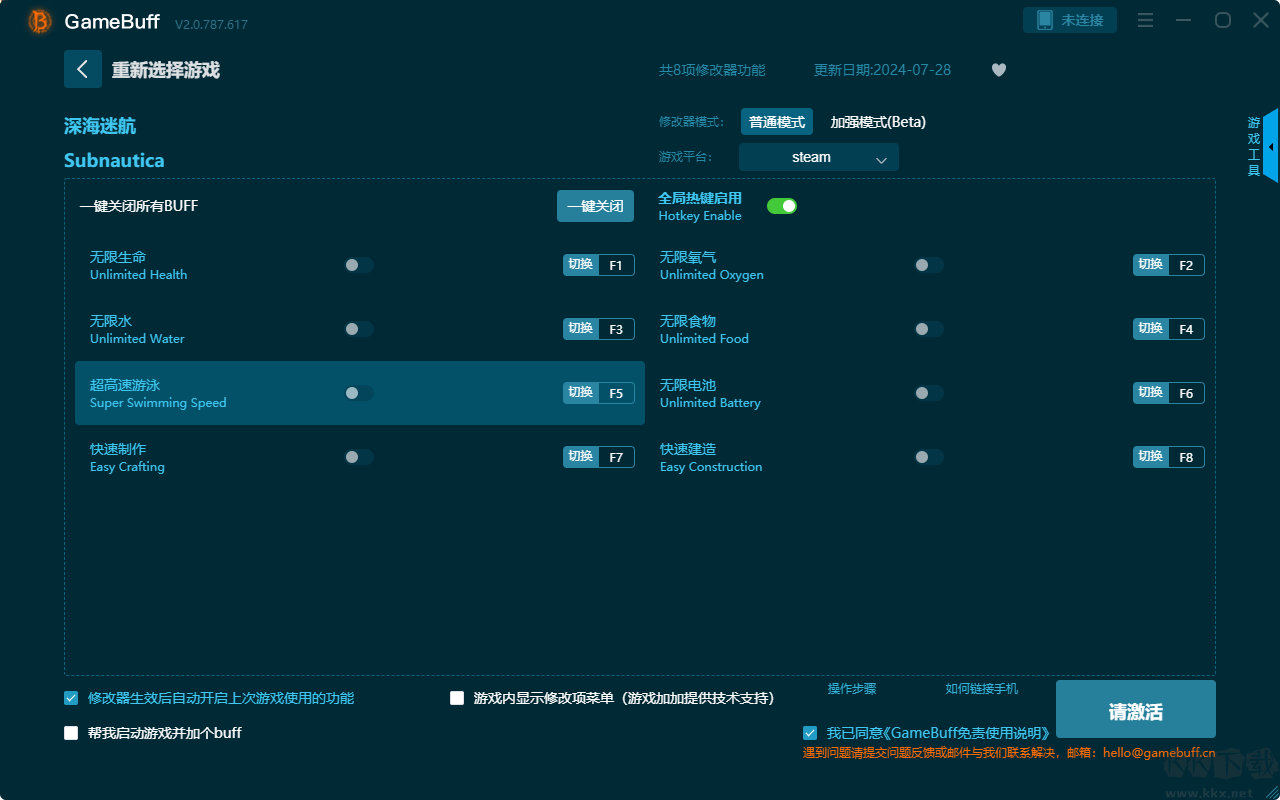Enable Easy Construction toggle
The width and height of the screenshot is (1280, 800).
(929, 457)
